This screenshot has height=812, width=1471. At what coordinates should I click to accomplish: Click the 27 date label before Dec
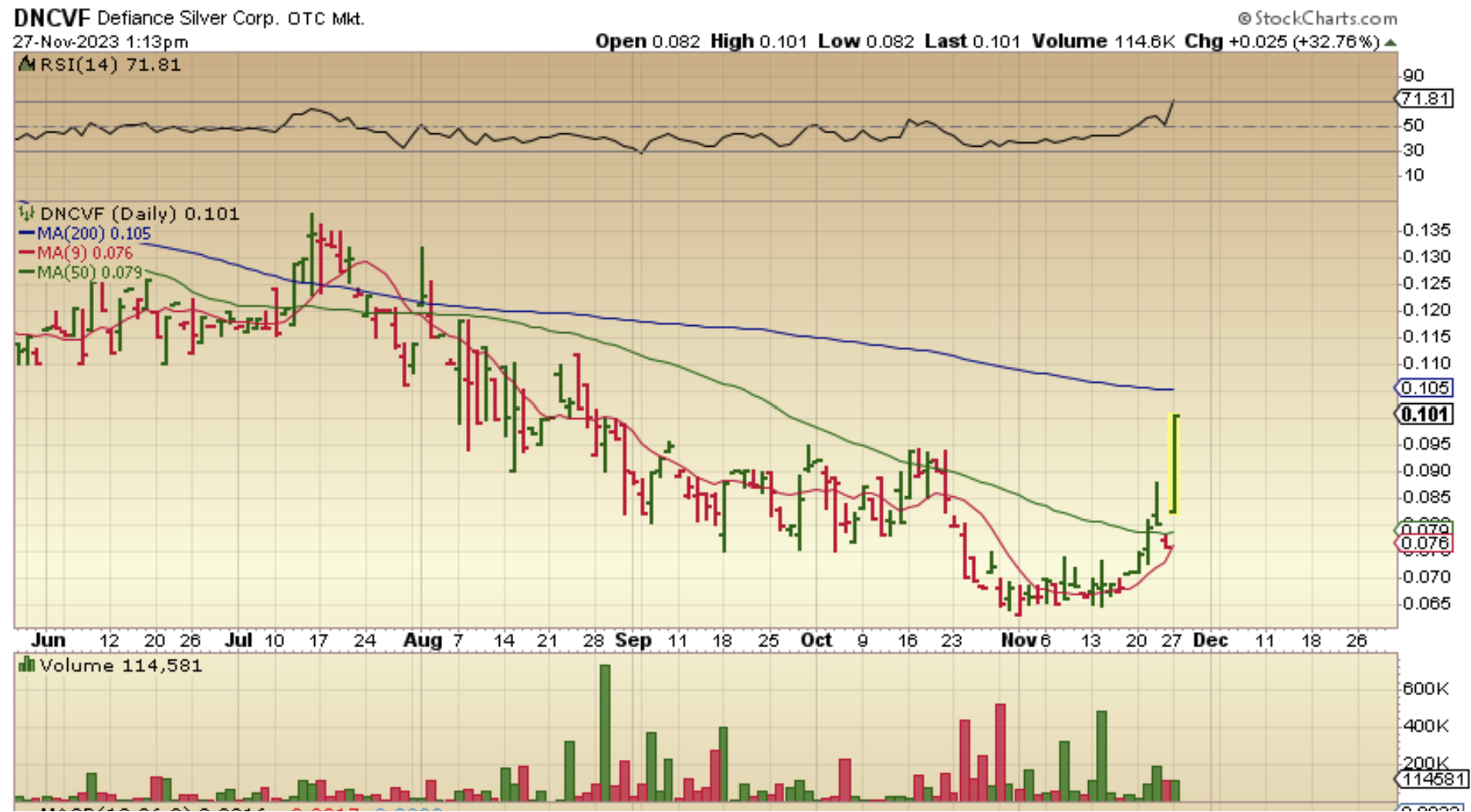click(1172, 640)
